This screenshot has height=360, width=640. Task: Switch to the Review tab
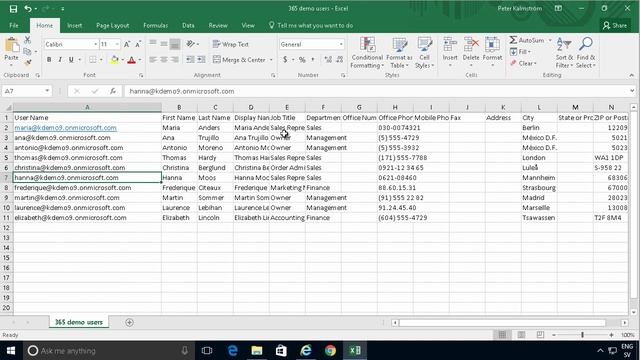pos(218,25)
